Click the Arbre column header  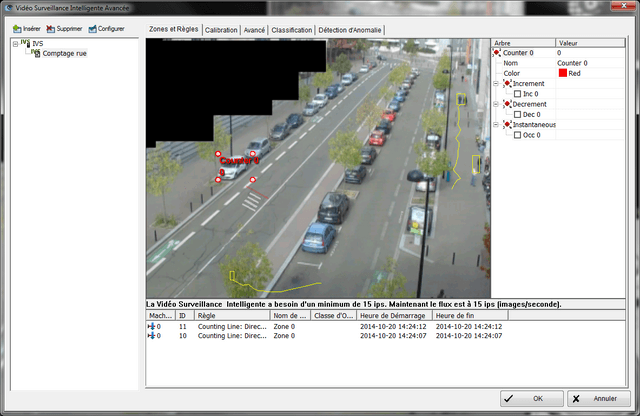point(523,43)
